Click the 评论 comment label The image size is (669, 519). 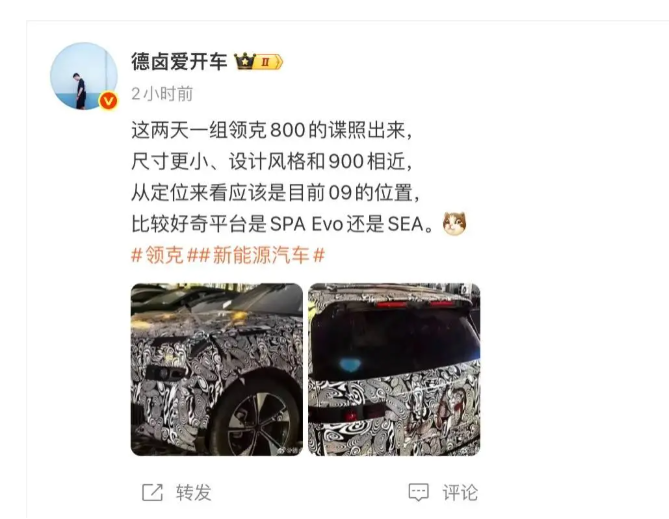tap(460, 493)
